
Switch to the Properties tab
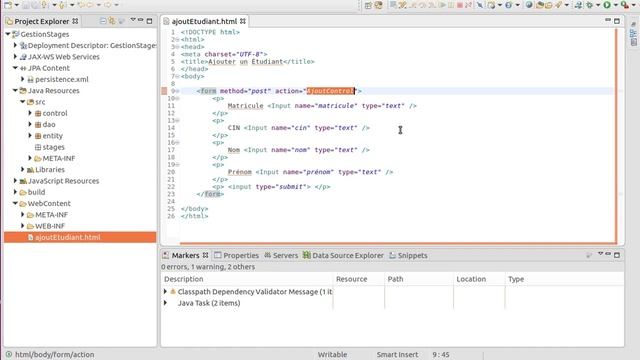[237, 256]
